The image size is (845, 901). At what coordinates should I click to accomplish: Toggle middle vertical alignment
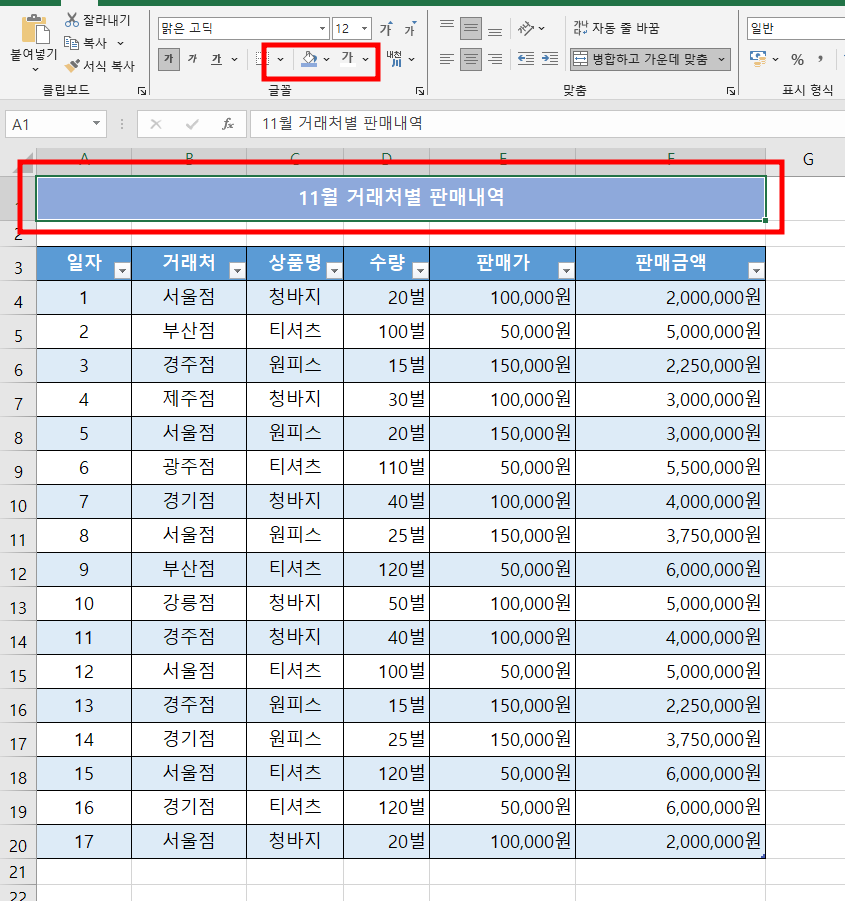coord(471,28)
